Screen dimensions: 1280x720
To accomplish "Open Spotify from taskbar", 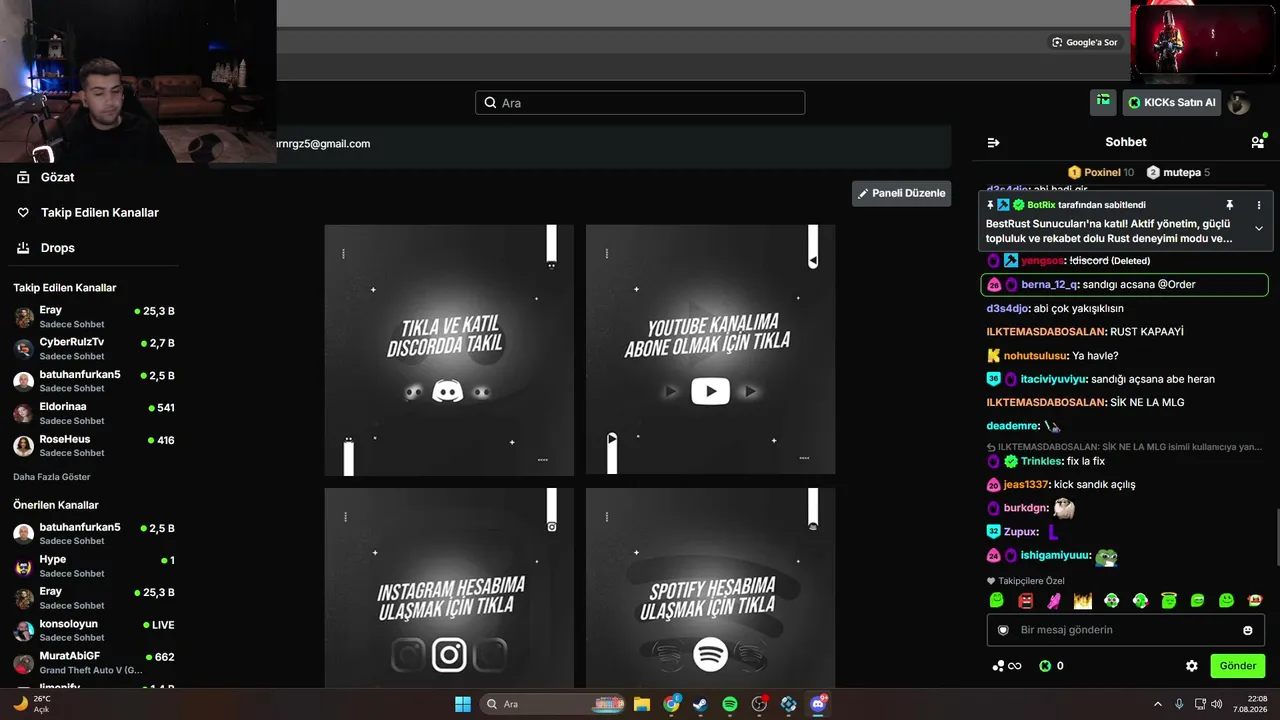I will coord(730,704).
